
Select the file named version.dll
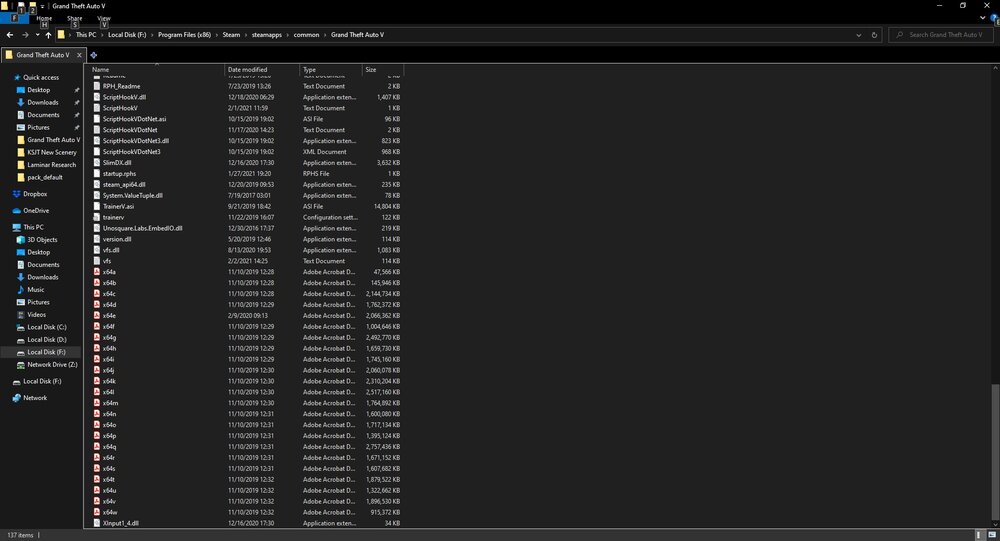tap(117, 239)
